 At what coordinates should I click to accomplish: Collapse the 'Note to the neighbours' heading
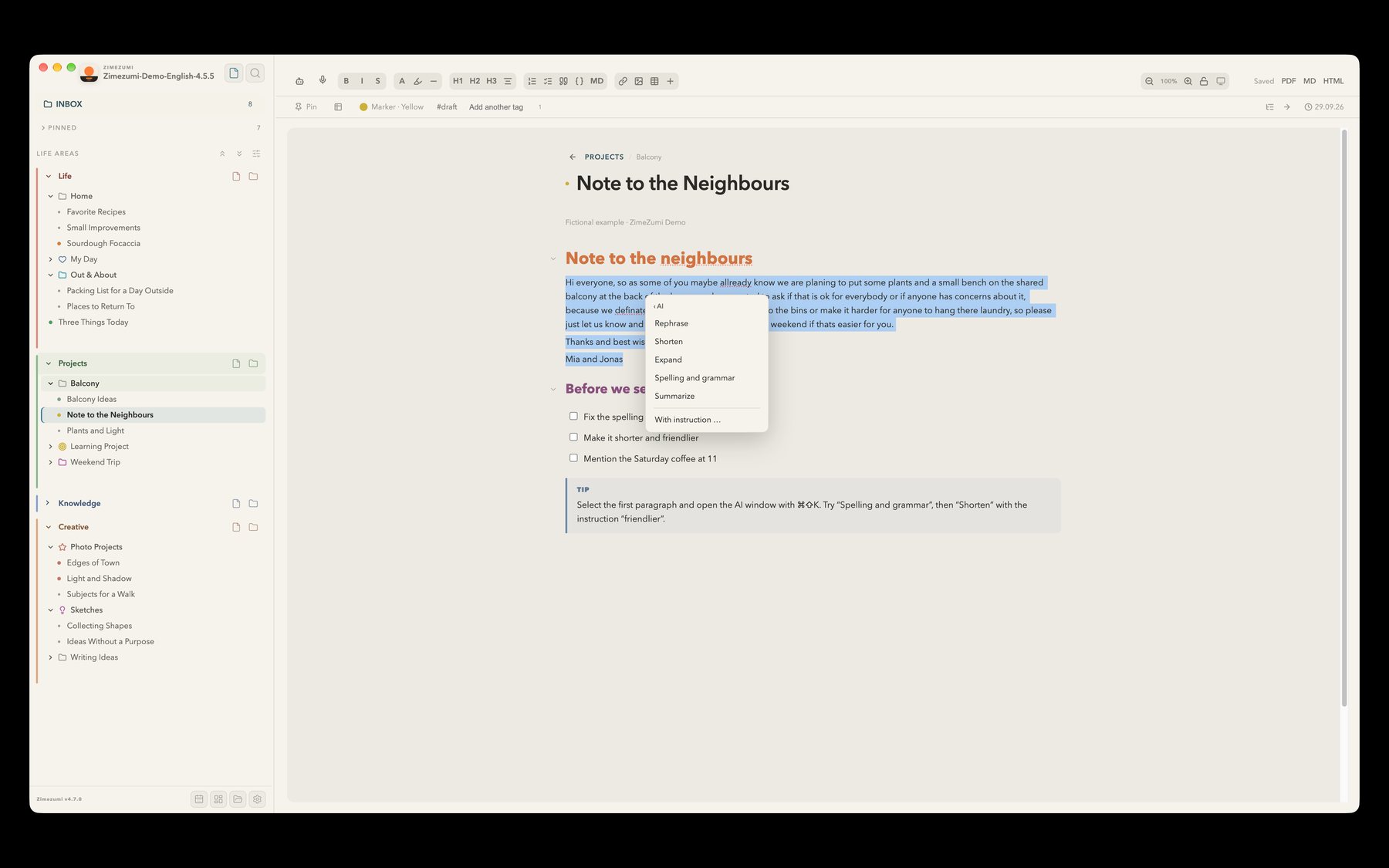553,259
